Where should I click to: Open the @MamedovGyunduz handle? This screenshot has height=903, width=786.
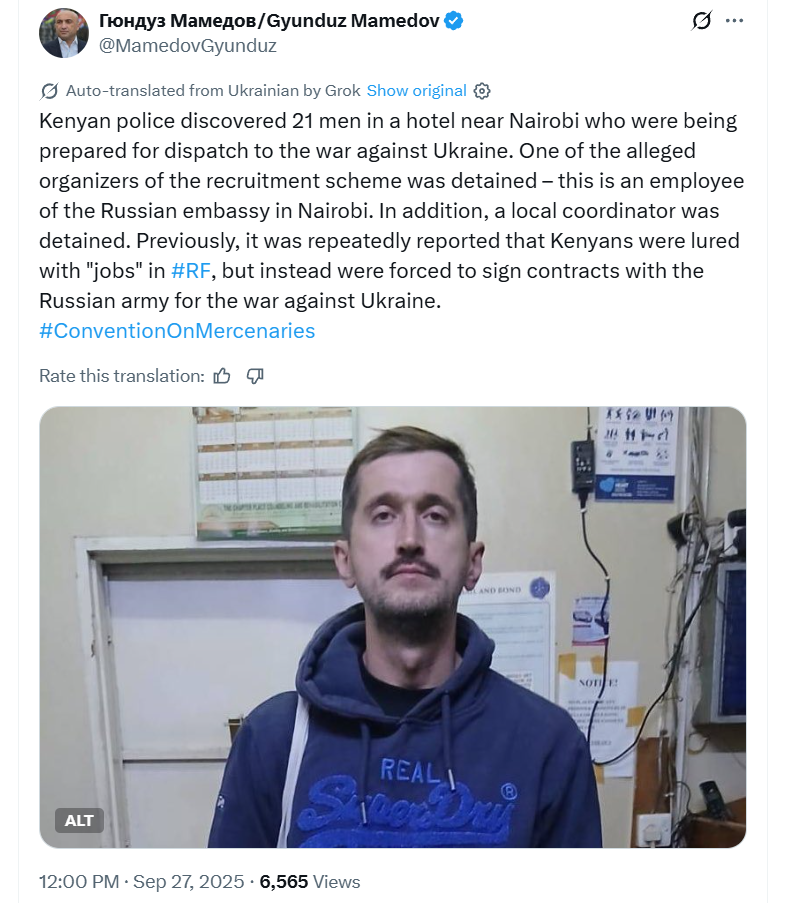click(x=188, y=45)
